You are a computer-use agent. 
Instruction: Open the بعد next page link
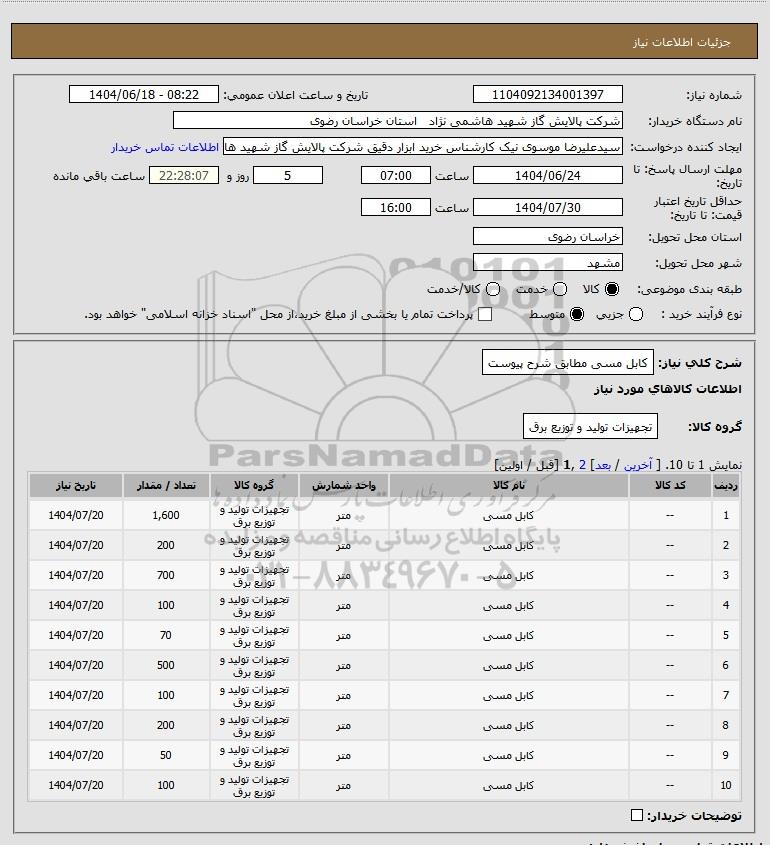coord(602,465)
